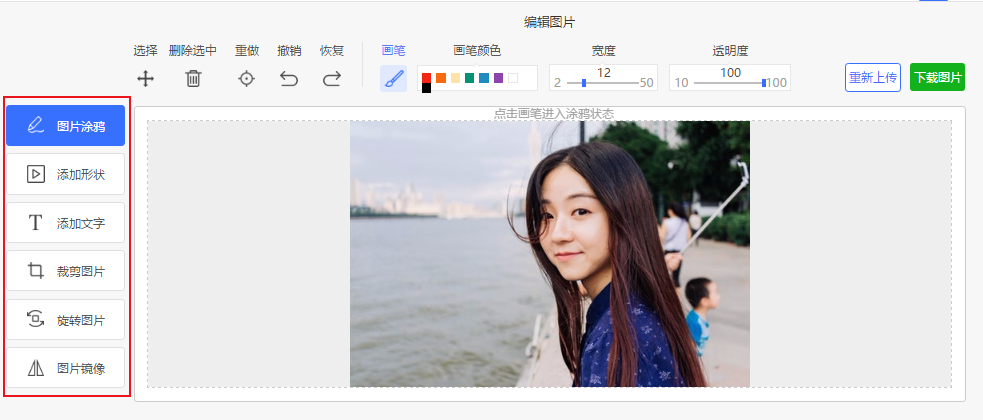Click the width value 12
The height and width of the screenshot is (420, 983).
[x=604, y=73]
